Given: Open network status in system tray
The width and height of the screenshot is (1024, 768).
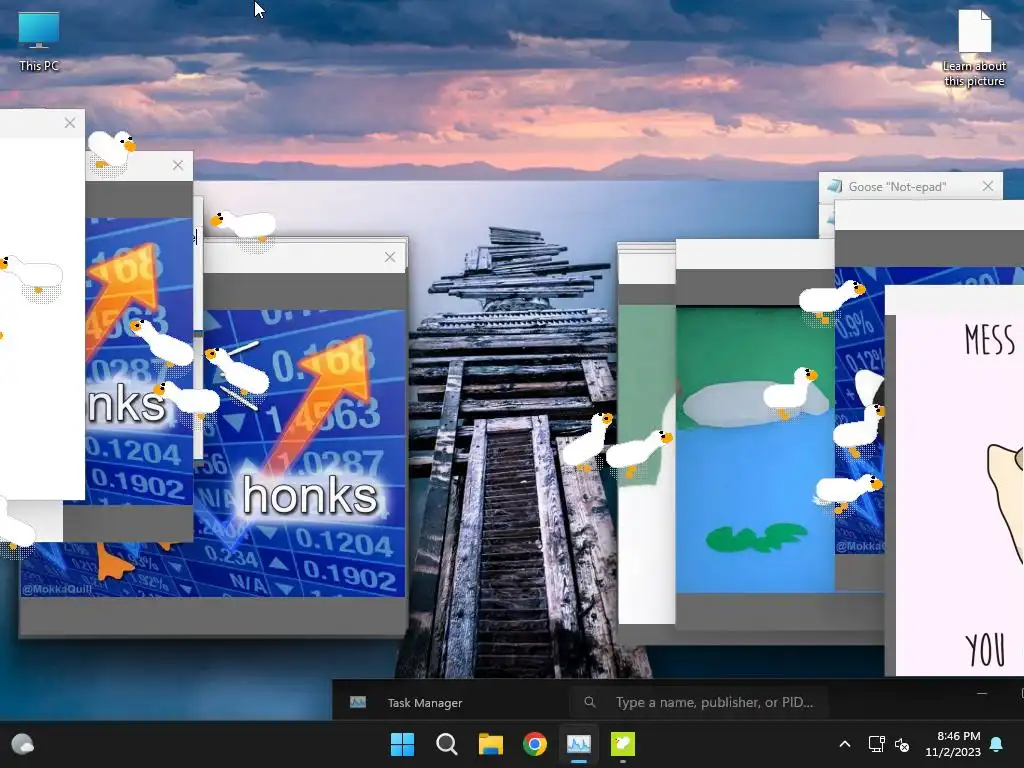Looking at the screenshot, I should (x=876, y=744).
